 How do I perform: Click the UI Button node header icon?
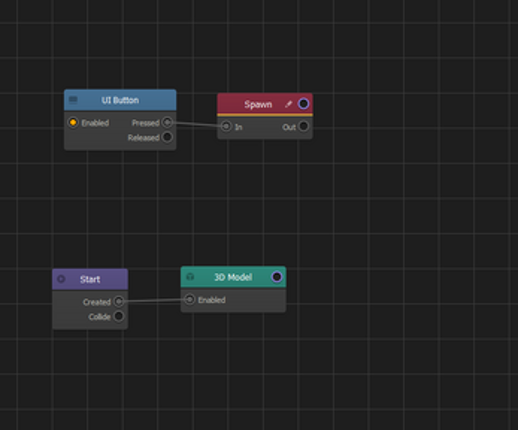(73, 100)
